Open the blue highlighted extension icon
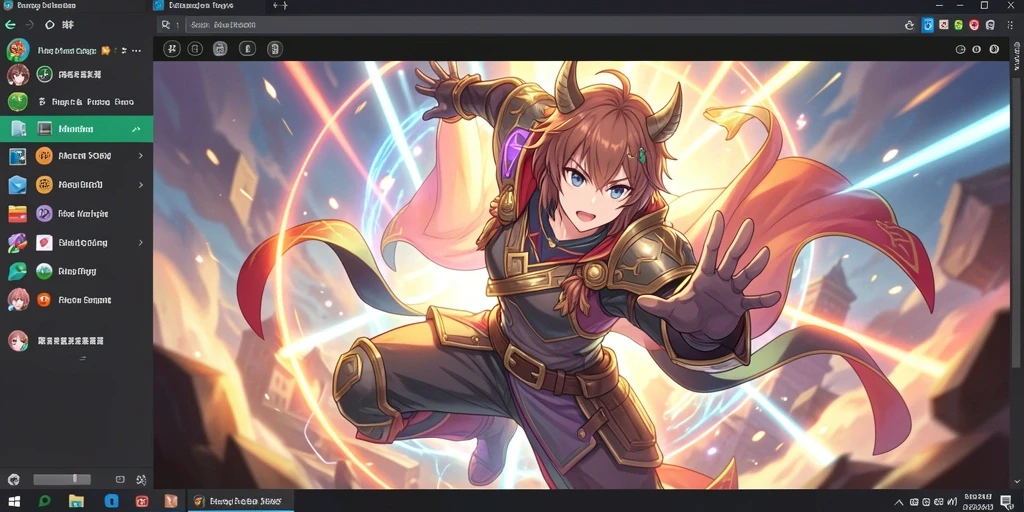Image resolution: width=1024 pixels, height=512 pixels. [x=927, y=25]
